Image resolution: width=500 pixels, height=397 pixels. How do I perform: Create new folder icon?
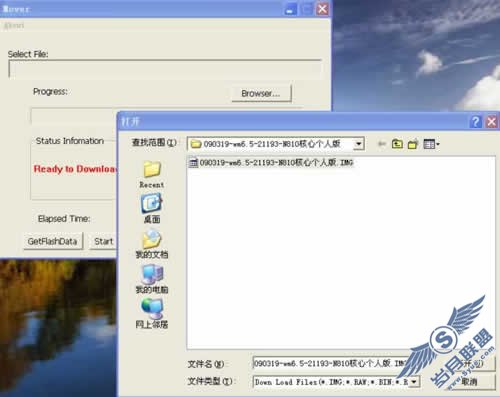click(413, 144)
